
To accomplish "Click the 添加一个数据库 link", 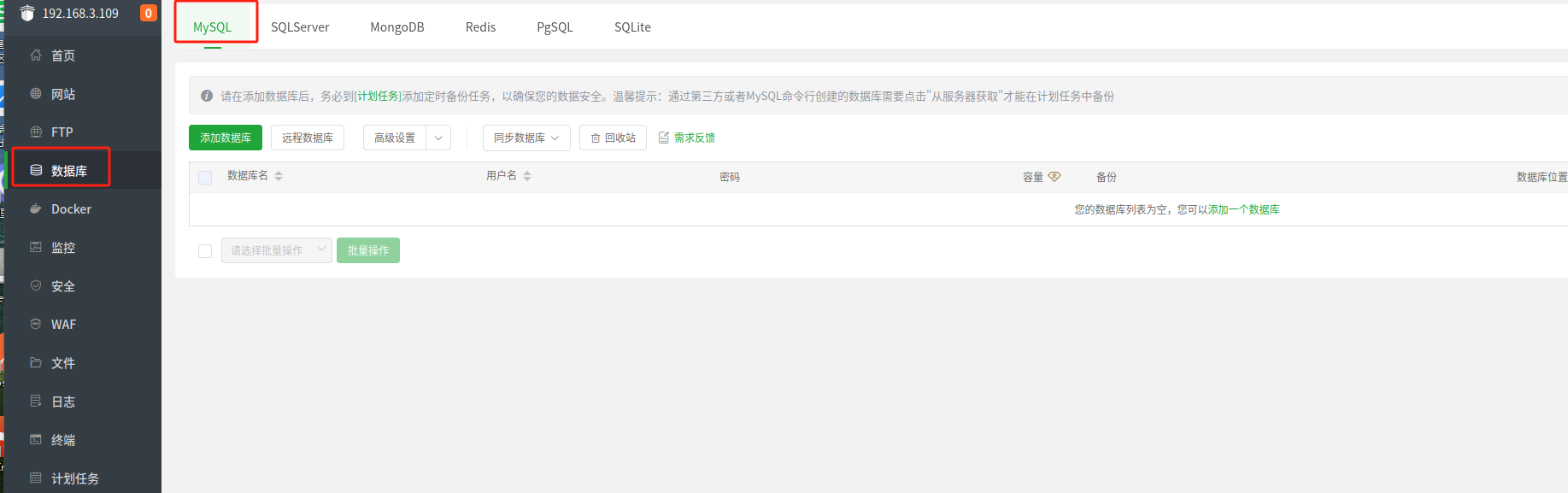I will 1243,209.
